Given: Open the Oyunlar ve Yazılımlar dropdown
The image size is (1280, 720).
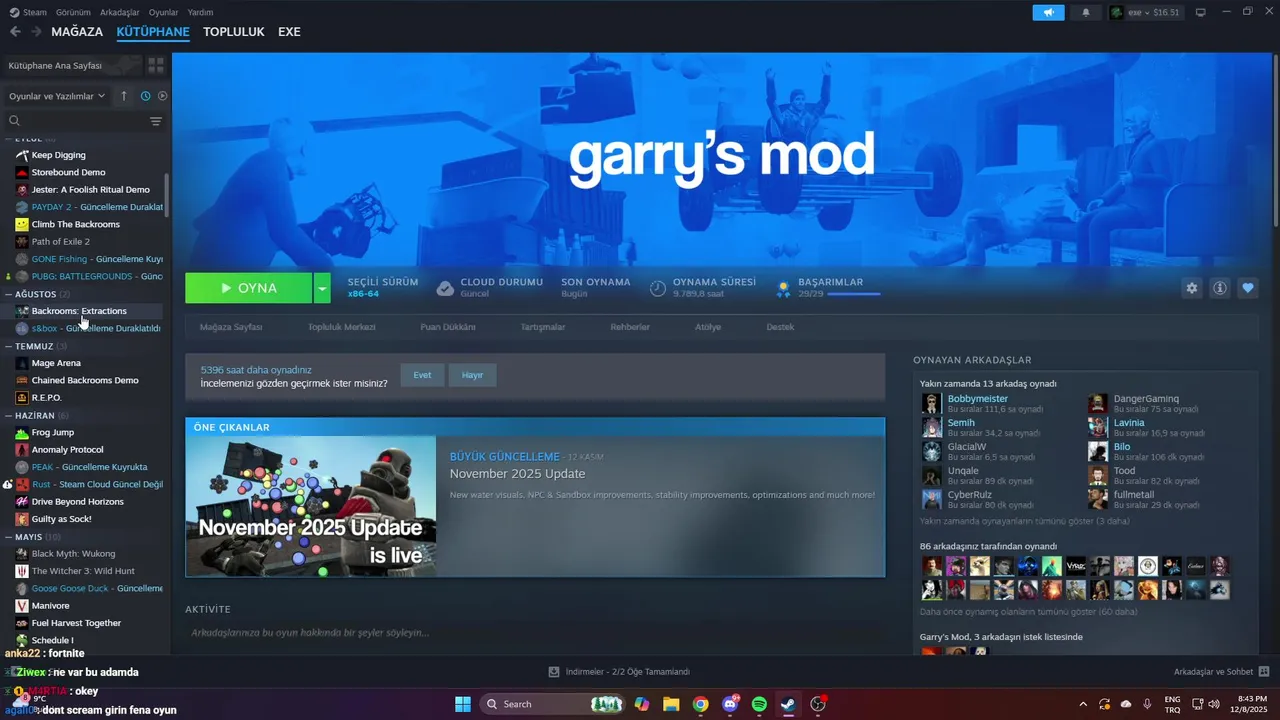Looking at the screenshot, I should (57, 96).
